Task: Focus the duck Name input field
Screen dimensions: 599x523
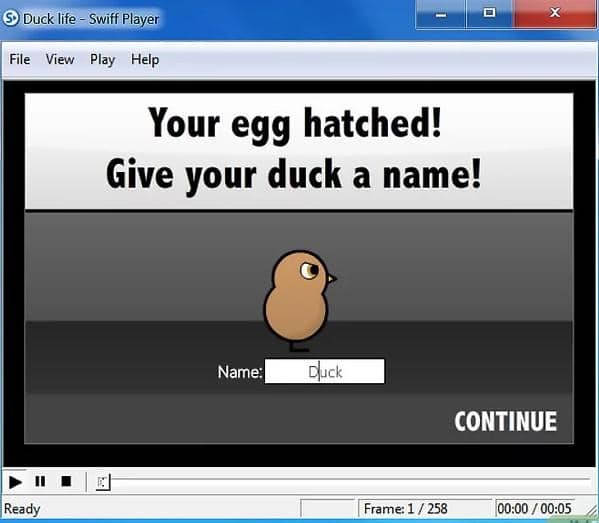Action: [325, 371]
